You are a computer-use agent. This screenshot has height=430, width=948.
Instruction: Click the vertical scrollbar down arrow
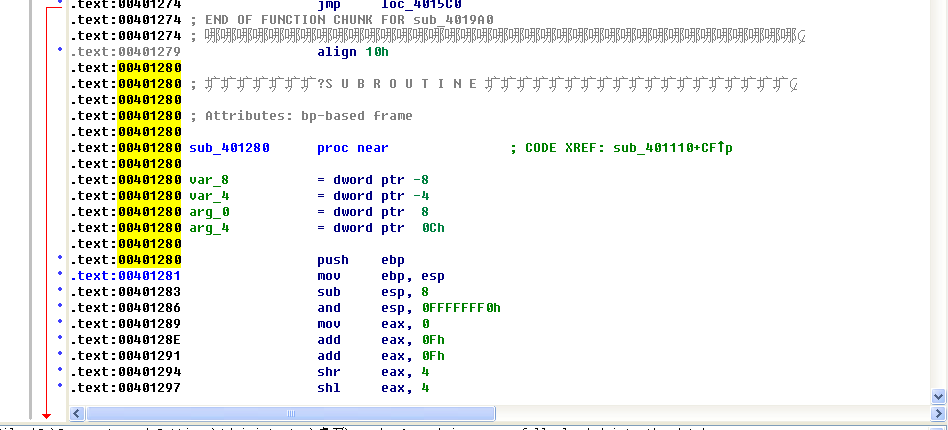tap(939, 395)
